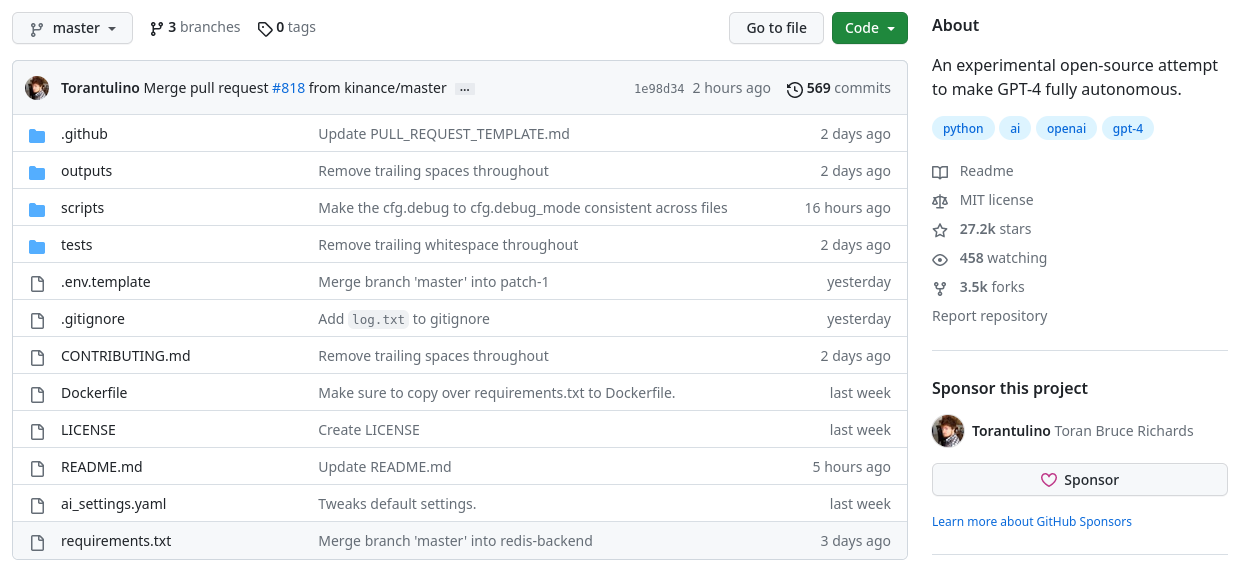Click the MIT license scale icon
The image size is (1240, 571).
(x=940, y=201)
